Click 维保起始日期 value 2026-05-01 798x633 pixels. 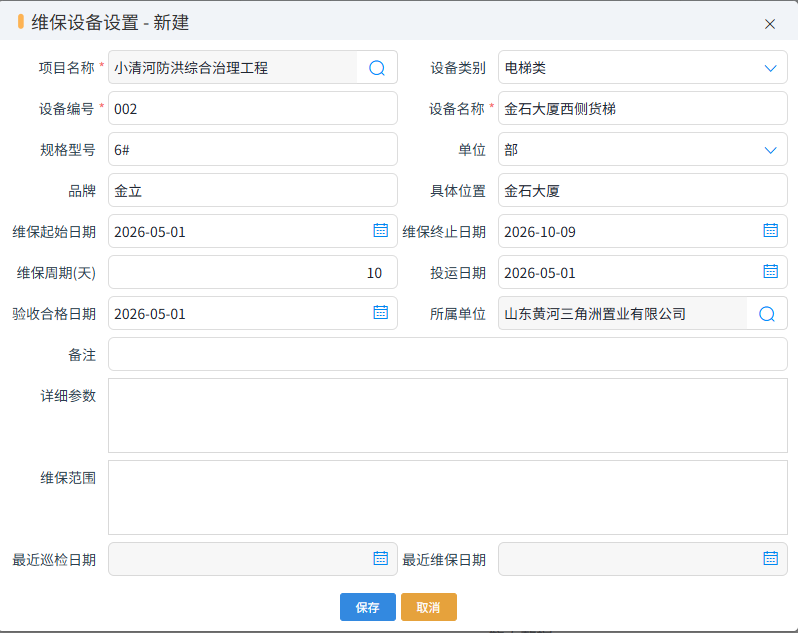[150, 232]
